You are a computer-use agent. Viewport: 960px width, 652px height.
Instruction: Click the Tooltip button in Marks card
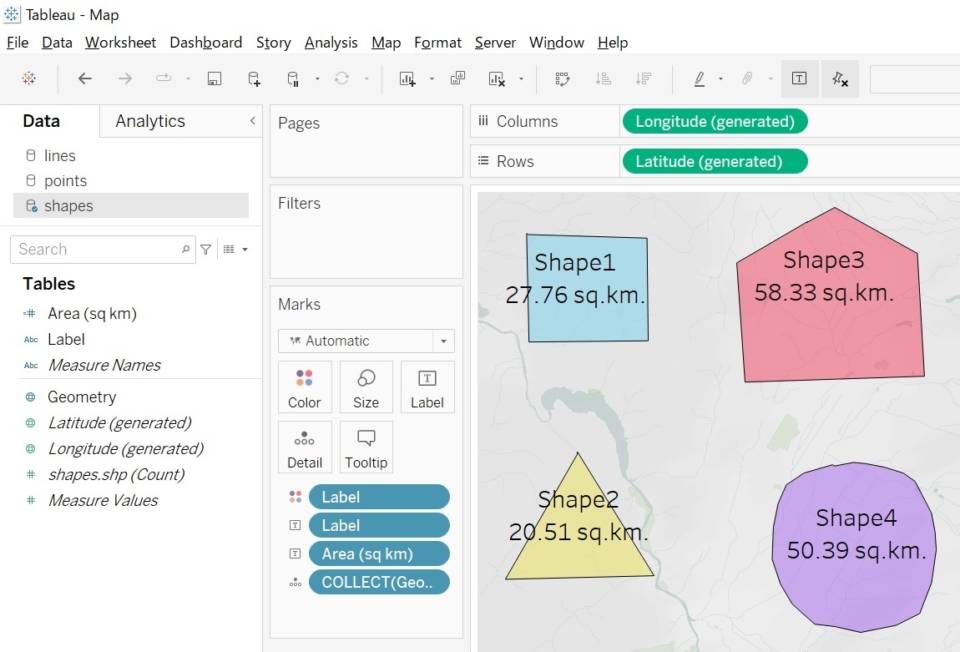click(x=366, y=447)
